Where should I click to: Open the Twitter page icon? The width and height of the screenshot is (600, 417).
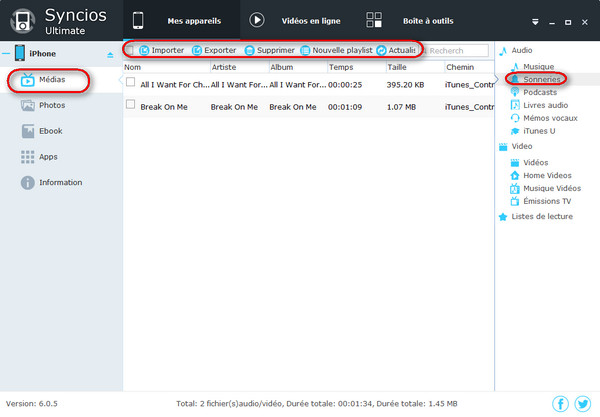(x=582, y=403)
